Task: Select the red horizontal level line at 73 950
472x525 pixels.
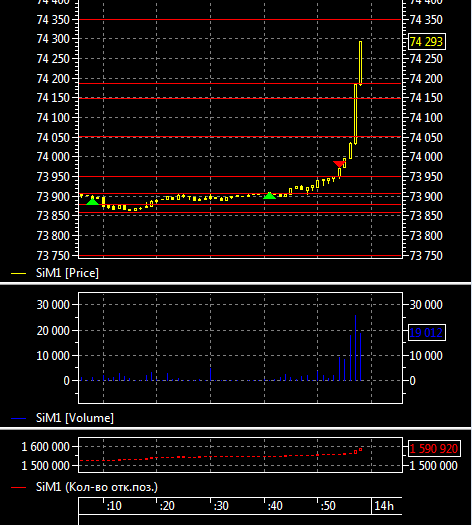Action: (x=240, y=176)
